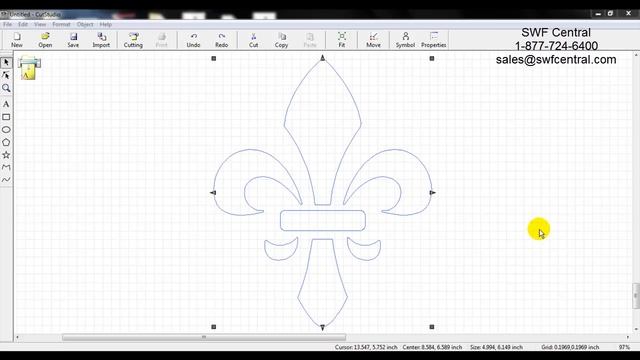This screenshot has width=640, height=360.
Task: Click the top-left selection handle
Action: [x=213, y=58]
